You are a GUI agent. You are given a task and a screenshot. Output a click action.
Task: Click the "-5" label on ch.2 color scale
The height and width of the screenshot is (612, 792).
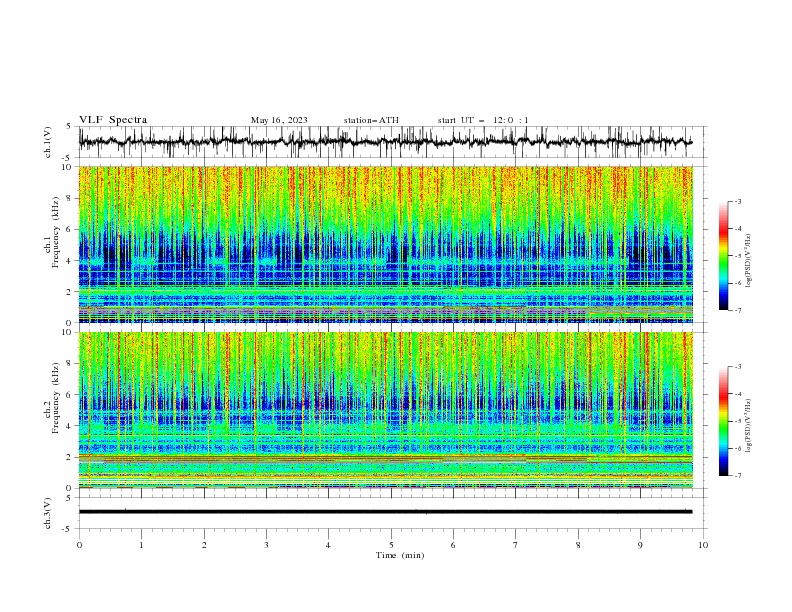click(737, 421)
